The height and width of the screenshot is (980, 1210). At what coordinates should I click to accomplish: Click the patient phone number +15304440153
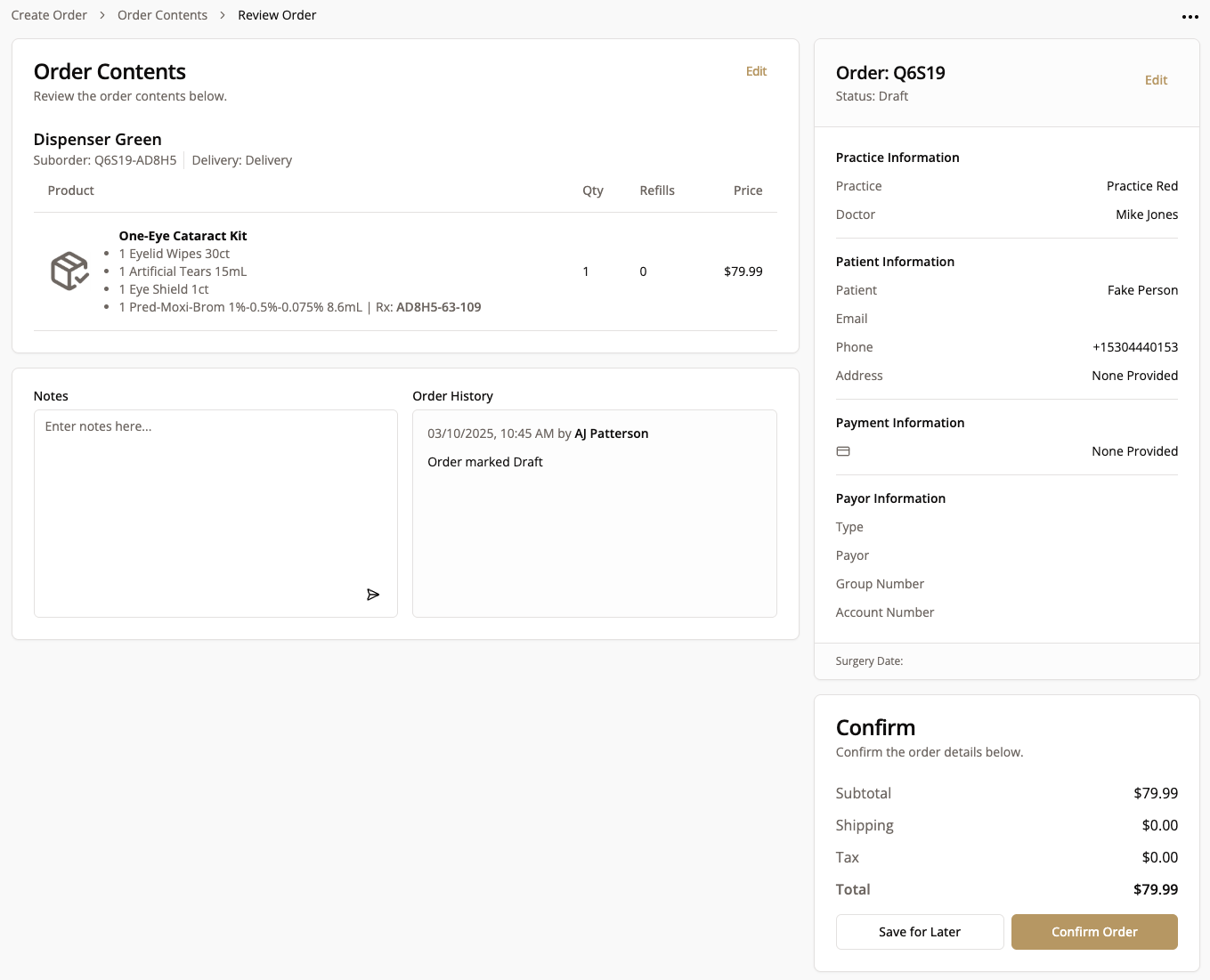click(1134, 347)
